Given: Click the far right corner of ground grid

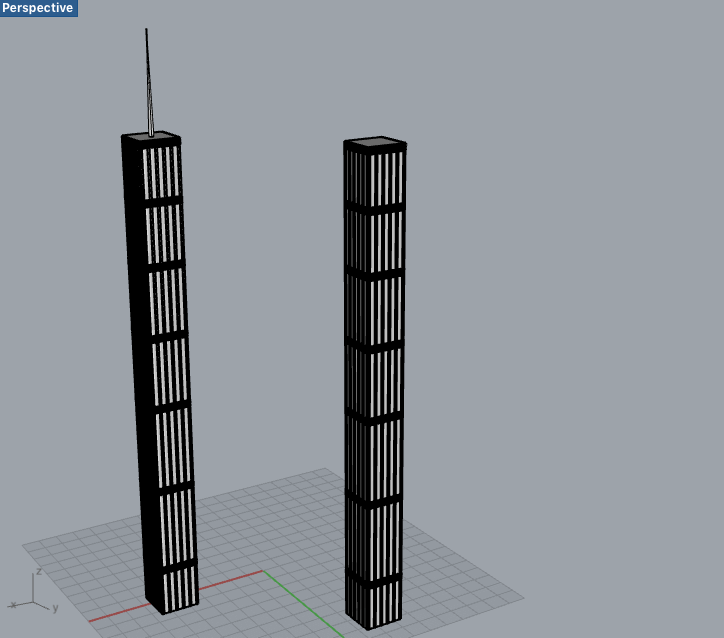Looking at the screenshot, I should 522,600.
